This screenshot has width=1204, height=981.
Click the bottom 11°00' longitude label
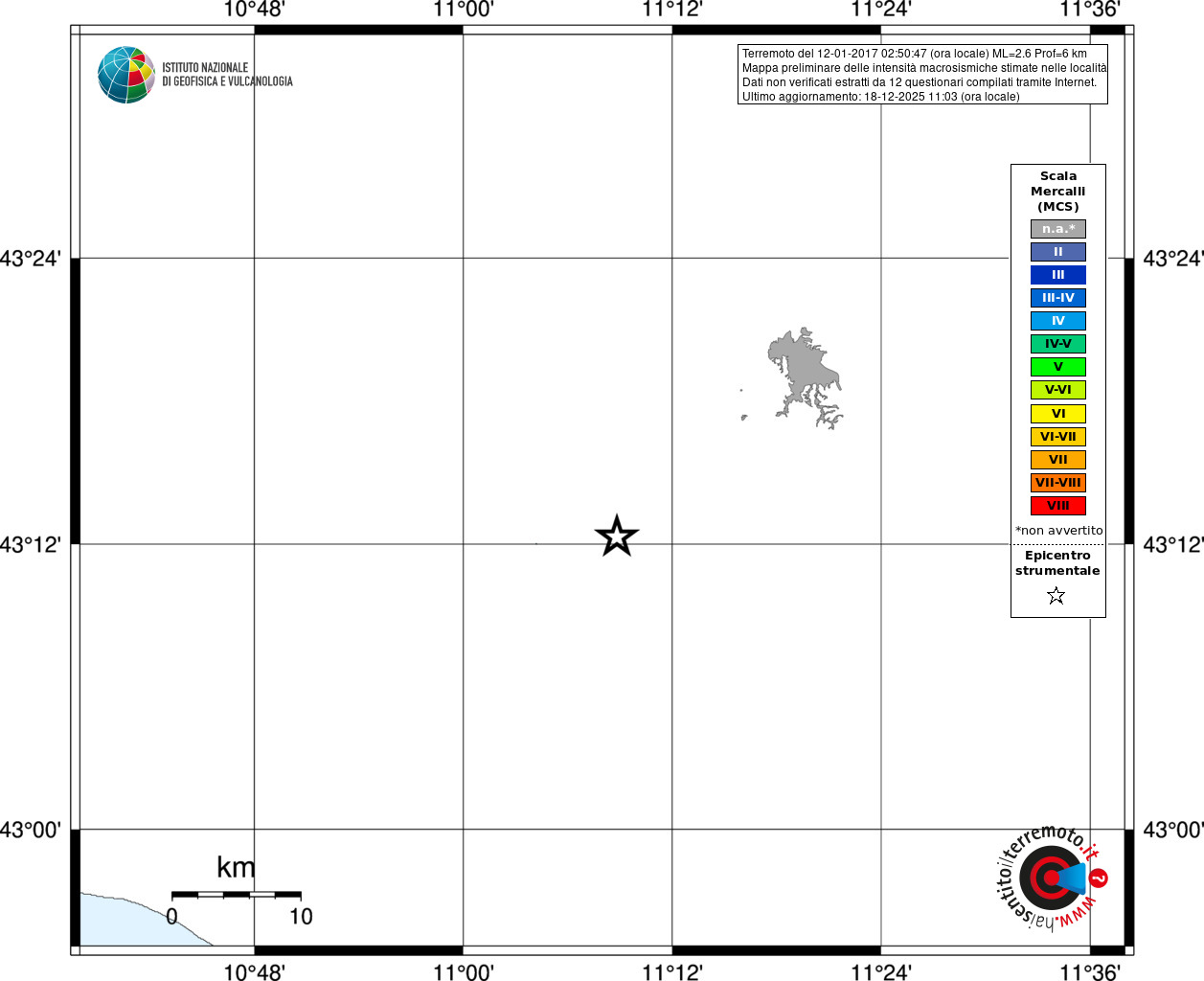(x=464, y=971)
